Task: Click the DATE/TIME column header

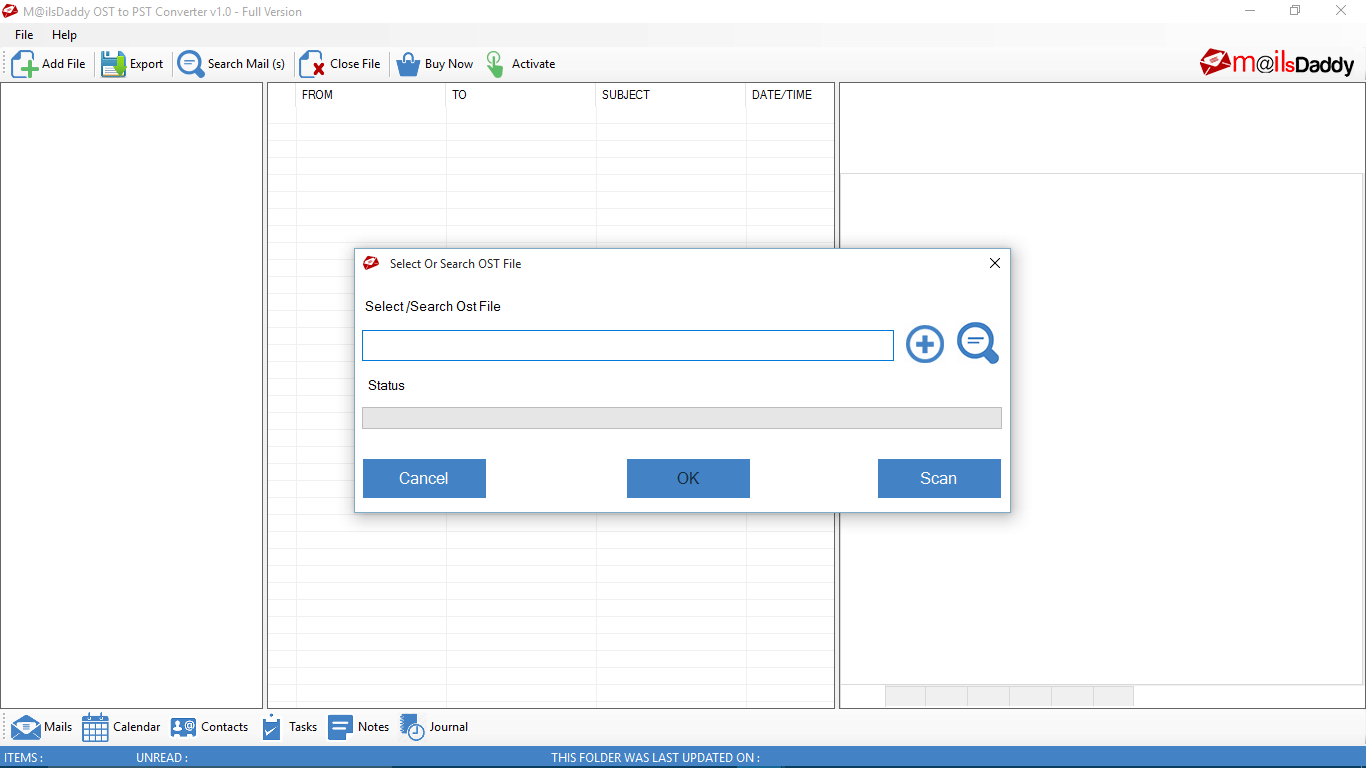Action: (789, 95)
